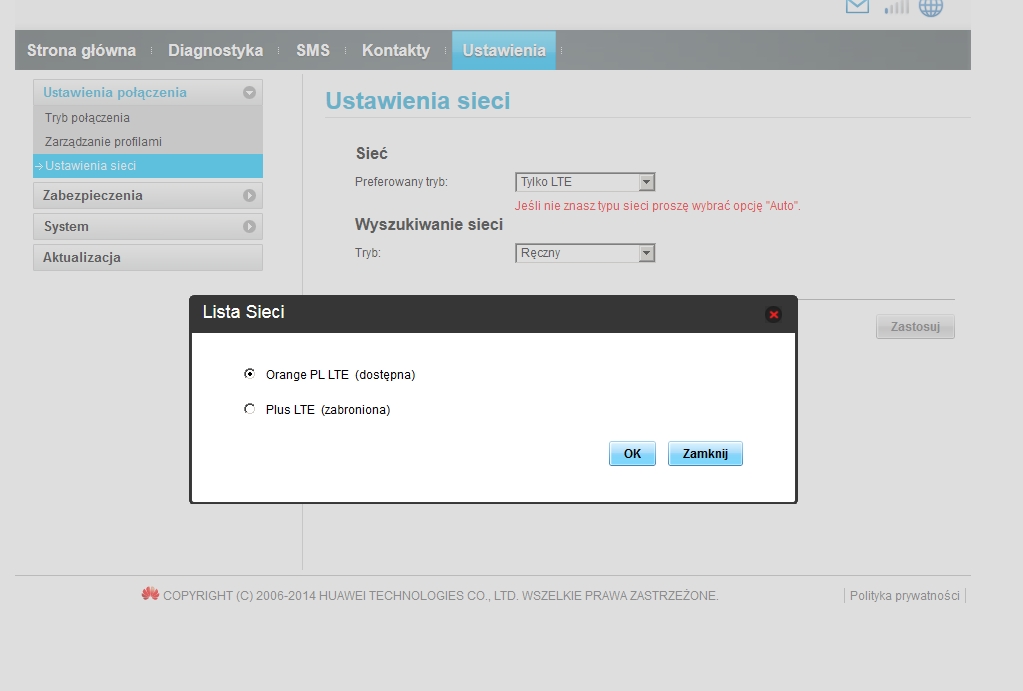Open the Preferowany tryb dropdown
Viewport: 1023px width, 691px height.
(585, 182)
